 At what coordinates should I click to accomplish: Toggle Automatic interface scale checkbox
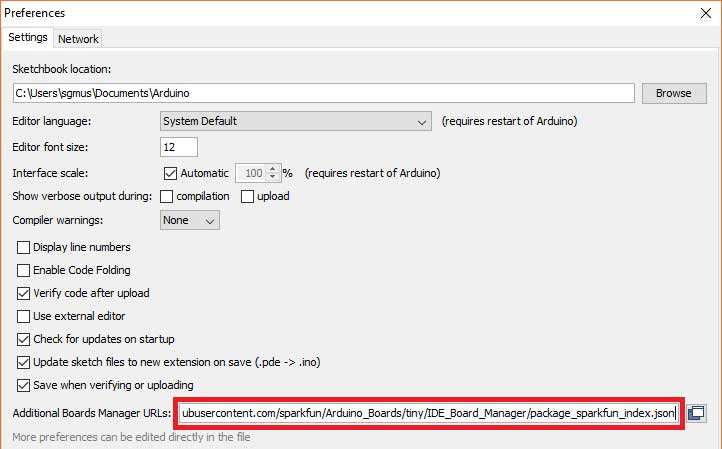(169, 172)
